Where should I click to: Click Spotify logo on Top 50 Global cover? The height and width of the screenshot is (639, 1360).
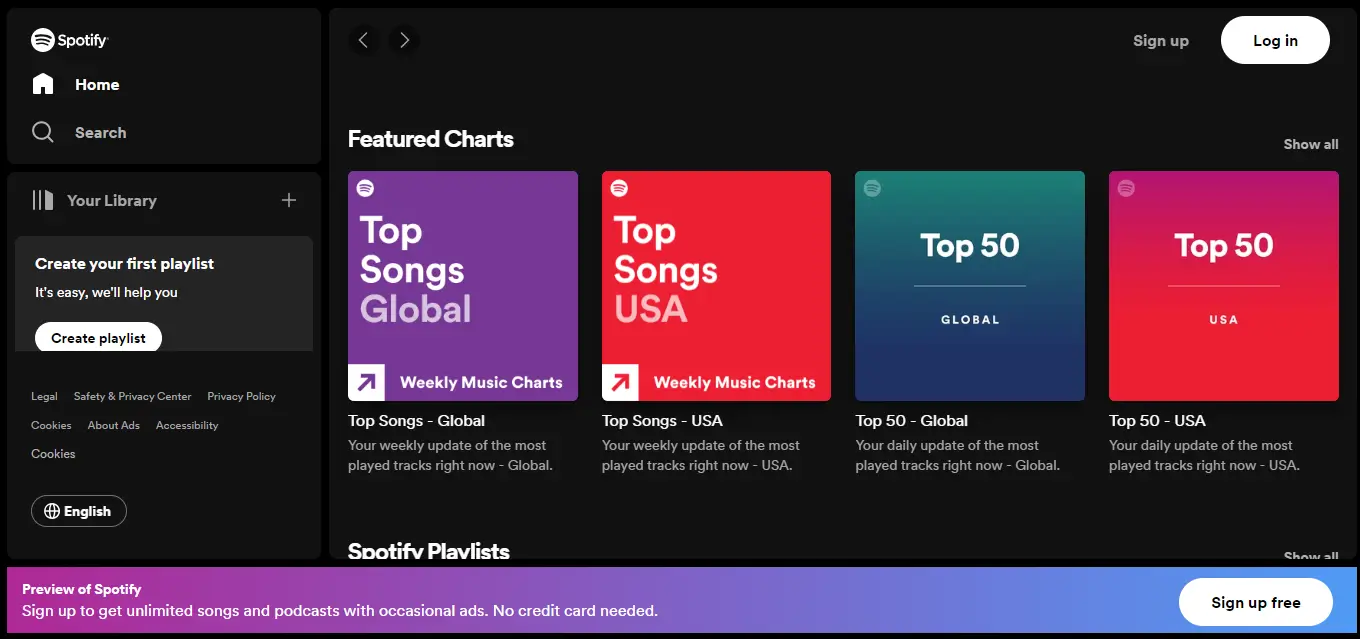coord(873,188)
